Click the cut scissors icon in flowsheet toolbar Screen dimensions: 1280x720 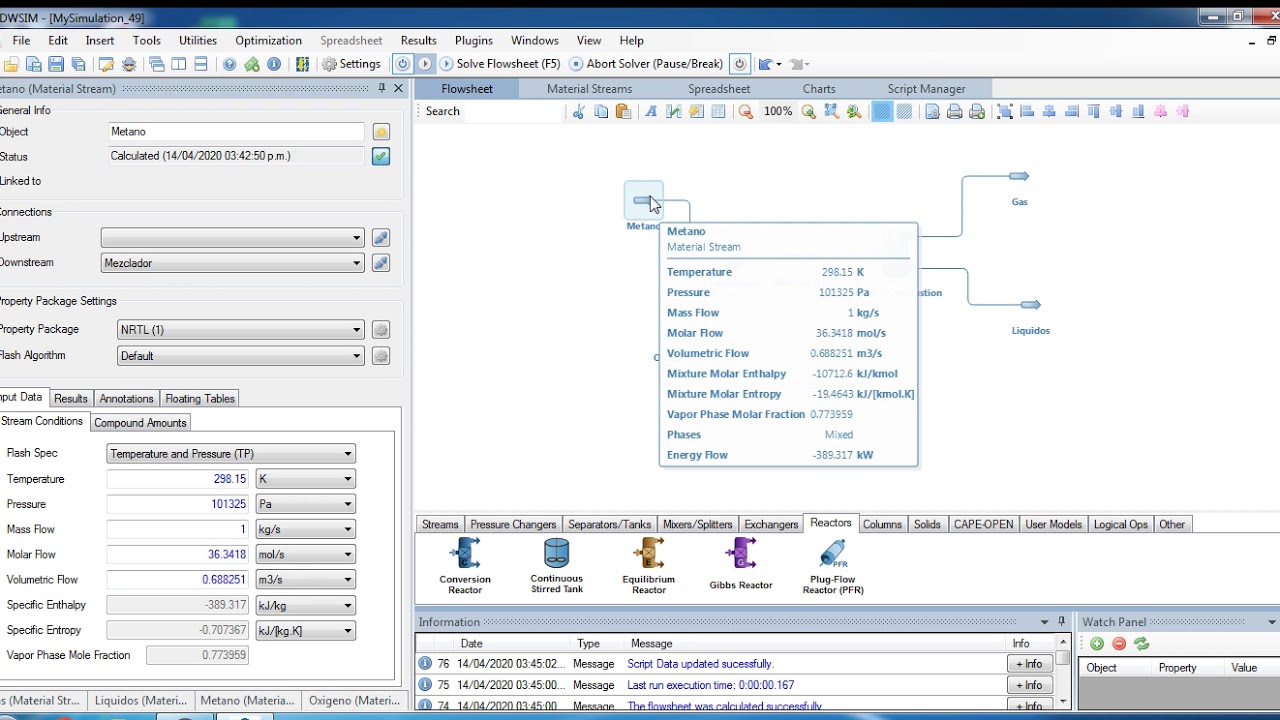[x=578, y=112]
